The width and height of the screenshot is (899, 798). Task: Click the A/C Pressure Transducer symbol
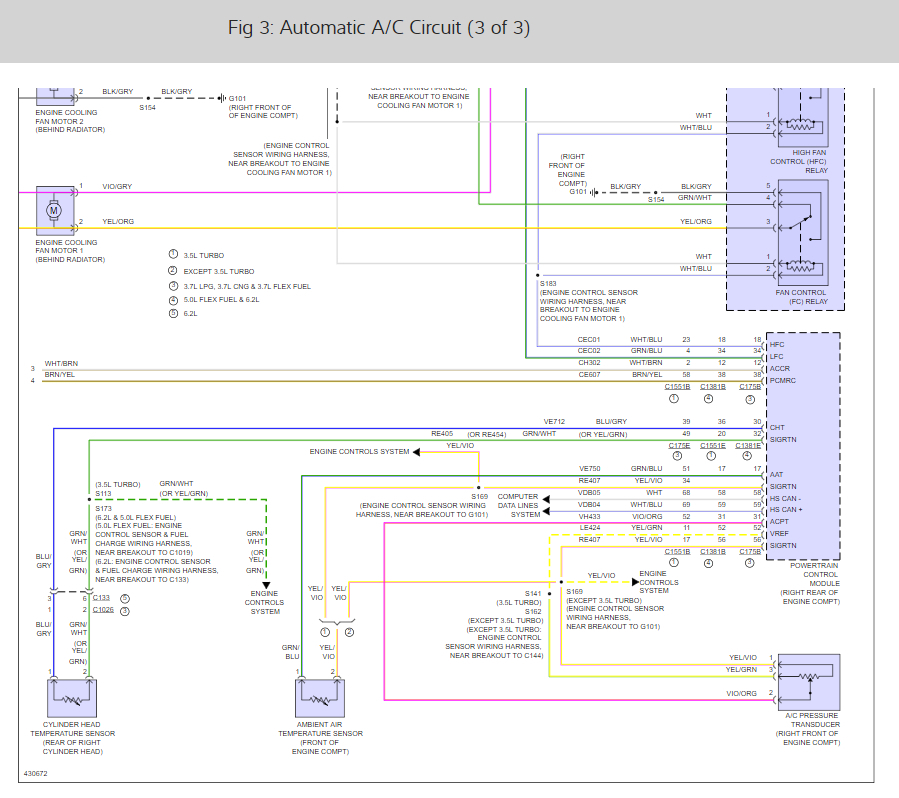click(x=809, y=682)
